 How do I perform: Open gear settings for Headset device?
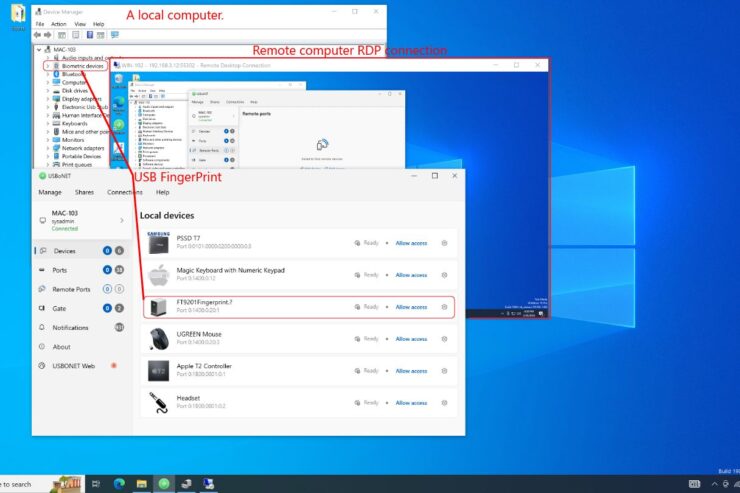(444, 403)
